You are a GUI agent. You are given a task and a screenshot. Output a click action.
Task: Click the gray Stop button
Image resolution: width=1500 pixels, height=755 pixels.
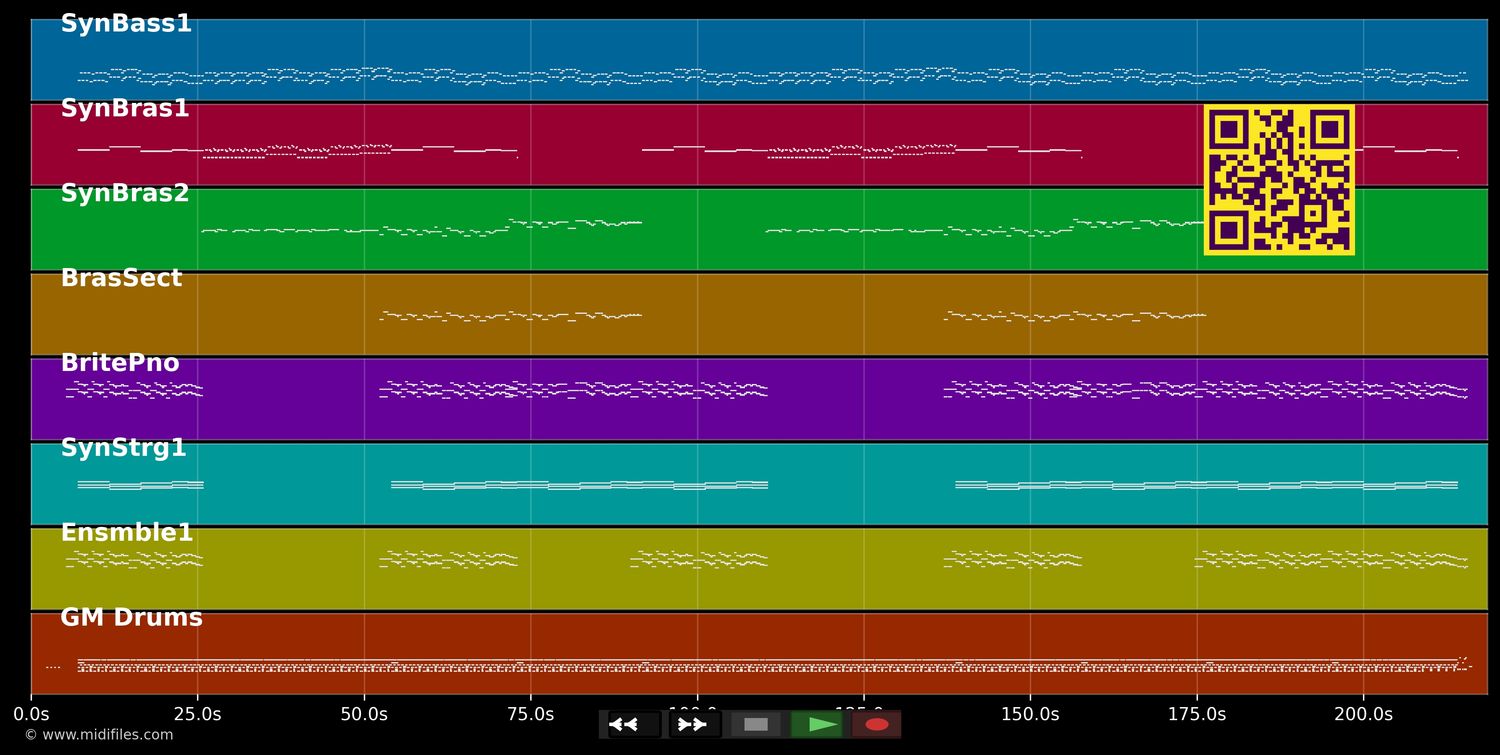click(x=756, y=725)
